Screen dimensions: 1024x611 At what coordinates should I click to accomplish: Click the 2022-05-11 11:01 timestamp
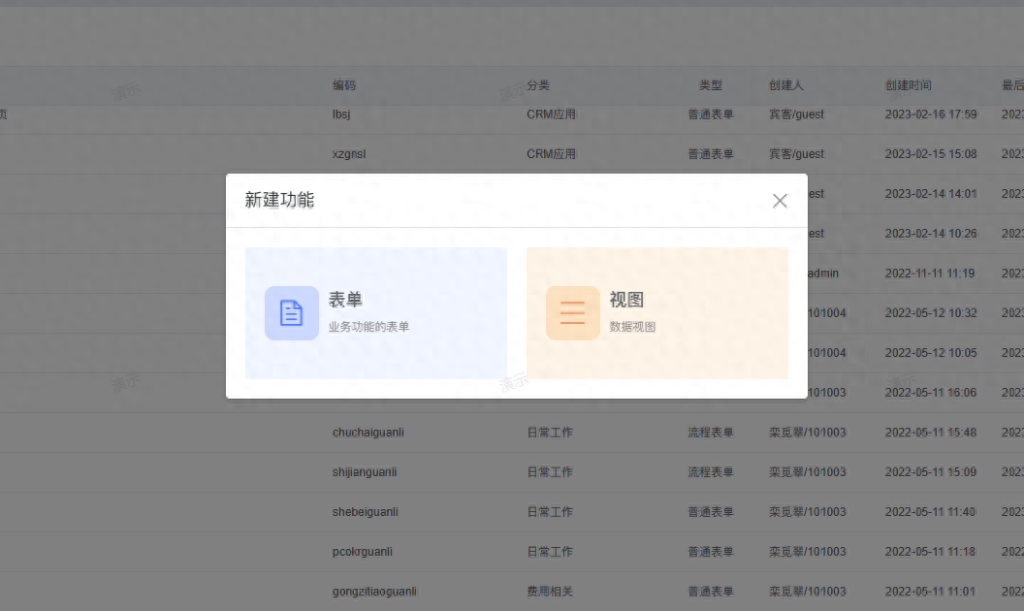coord(931,591)
